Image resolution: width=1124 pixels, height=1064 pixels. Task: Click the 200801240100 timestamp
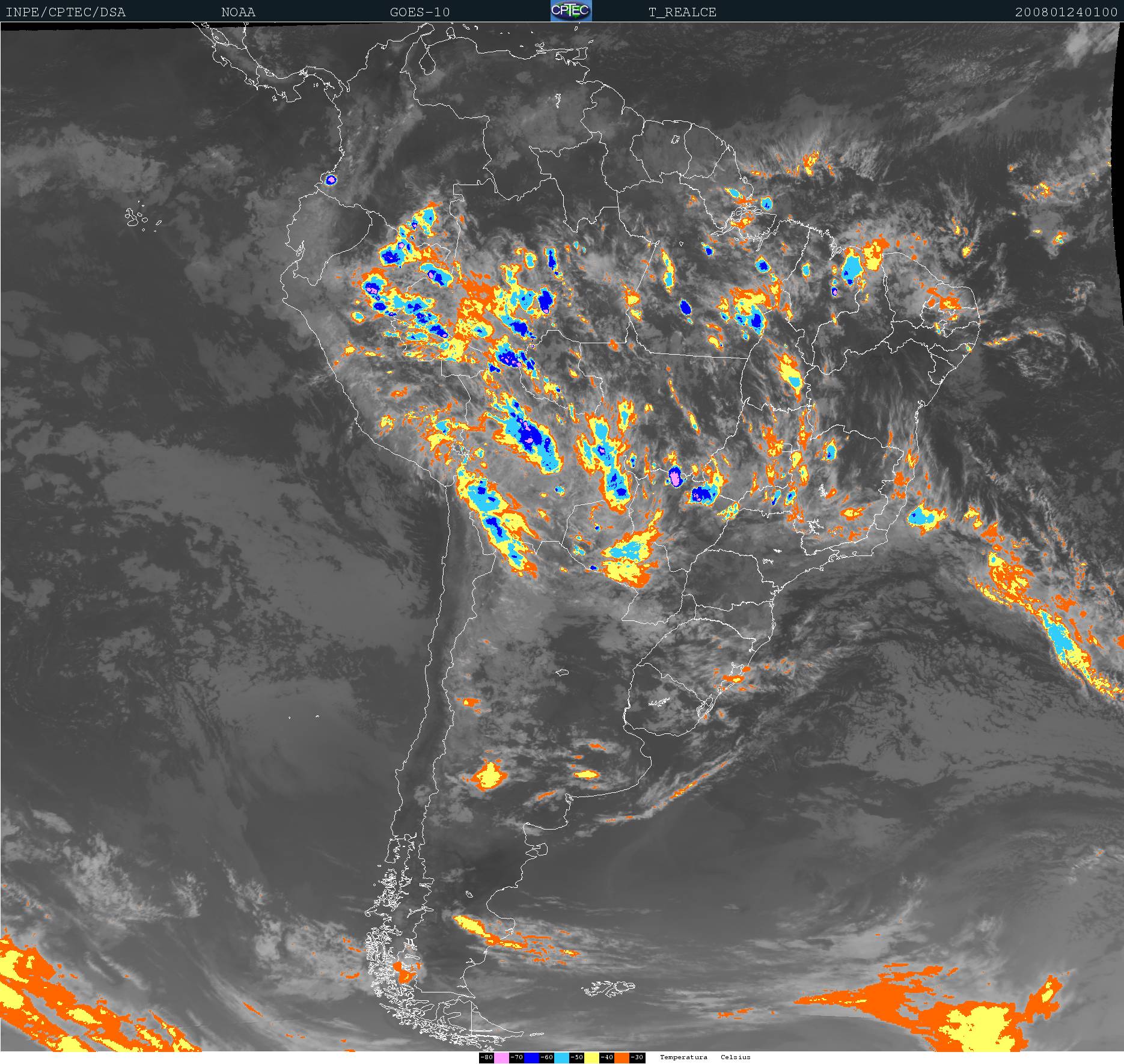(1066, 13)
